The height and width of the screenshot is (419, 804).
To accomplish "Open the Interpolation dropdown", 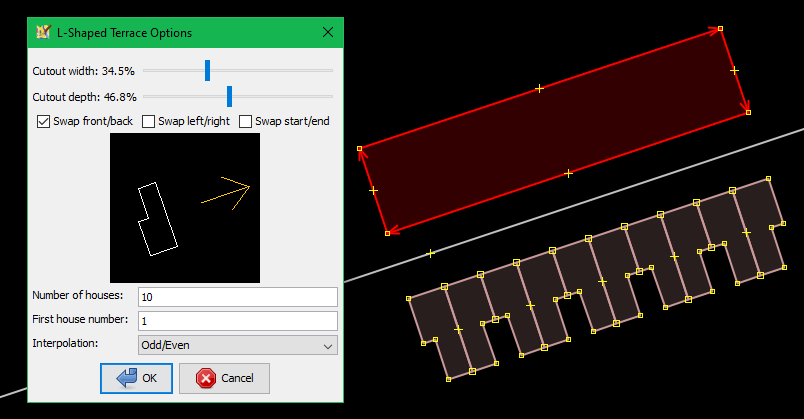I will coord(237,345).
